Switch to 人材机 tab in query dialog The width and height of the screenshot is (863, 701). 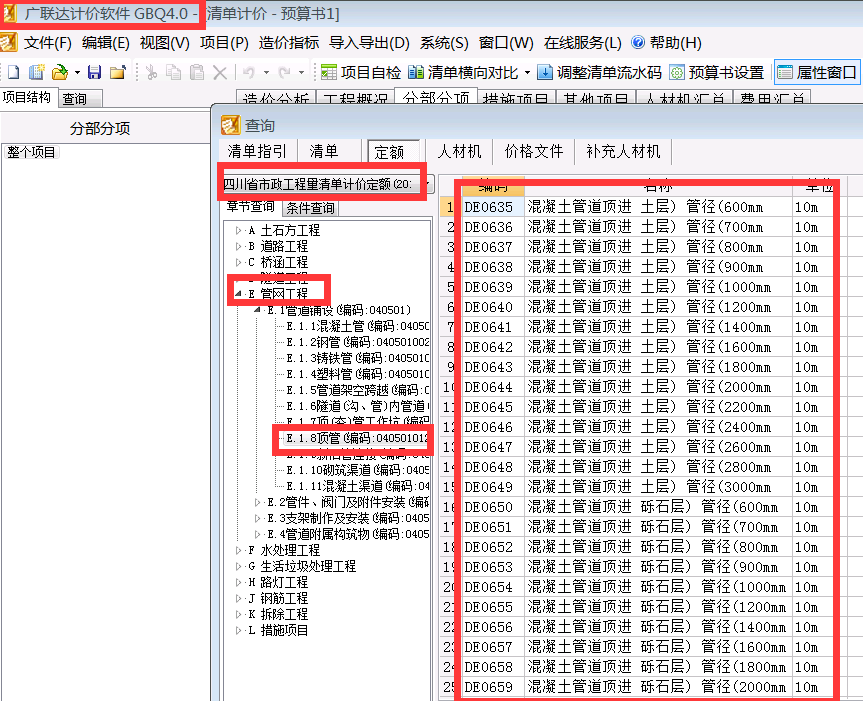459,151
